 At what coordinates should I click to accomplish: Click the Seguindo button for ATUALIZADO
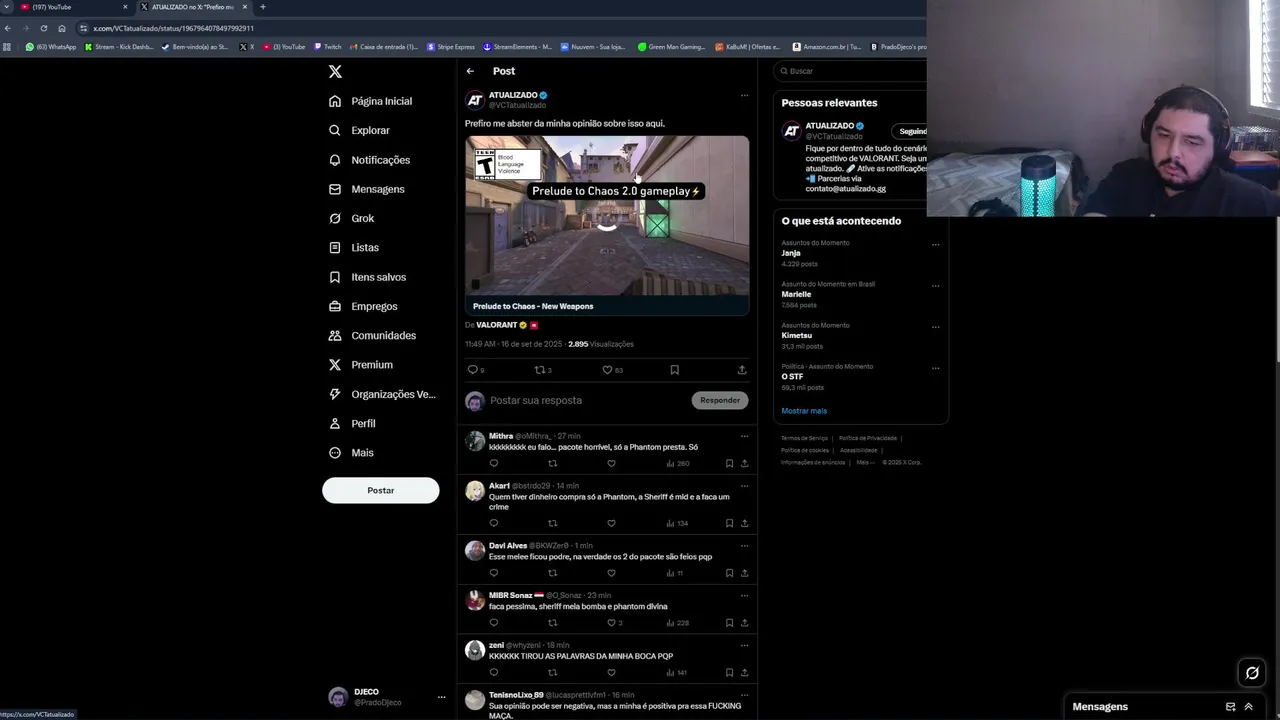coord(910,131)
